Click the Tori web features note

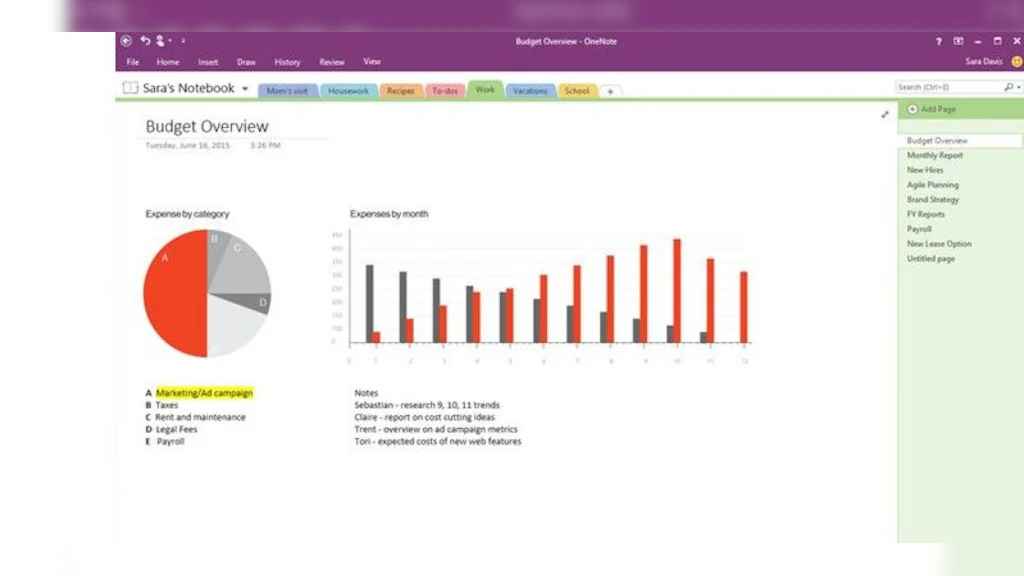pos(438,441)
